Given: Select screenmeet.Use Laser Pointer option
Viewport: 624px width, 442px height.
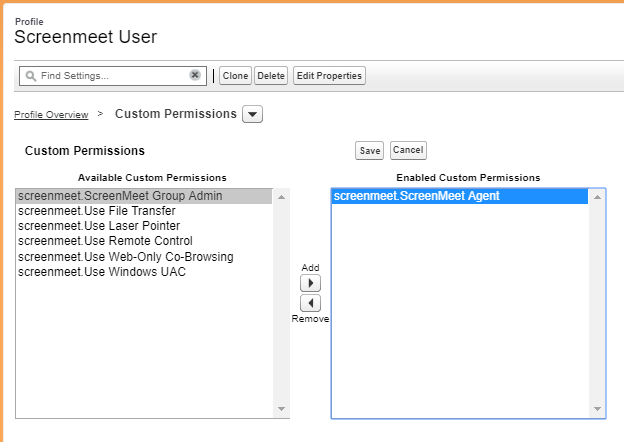Looking at the screenshot, I should [144, 226].
